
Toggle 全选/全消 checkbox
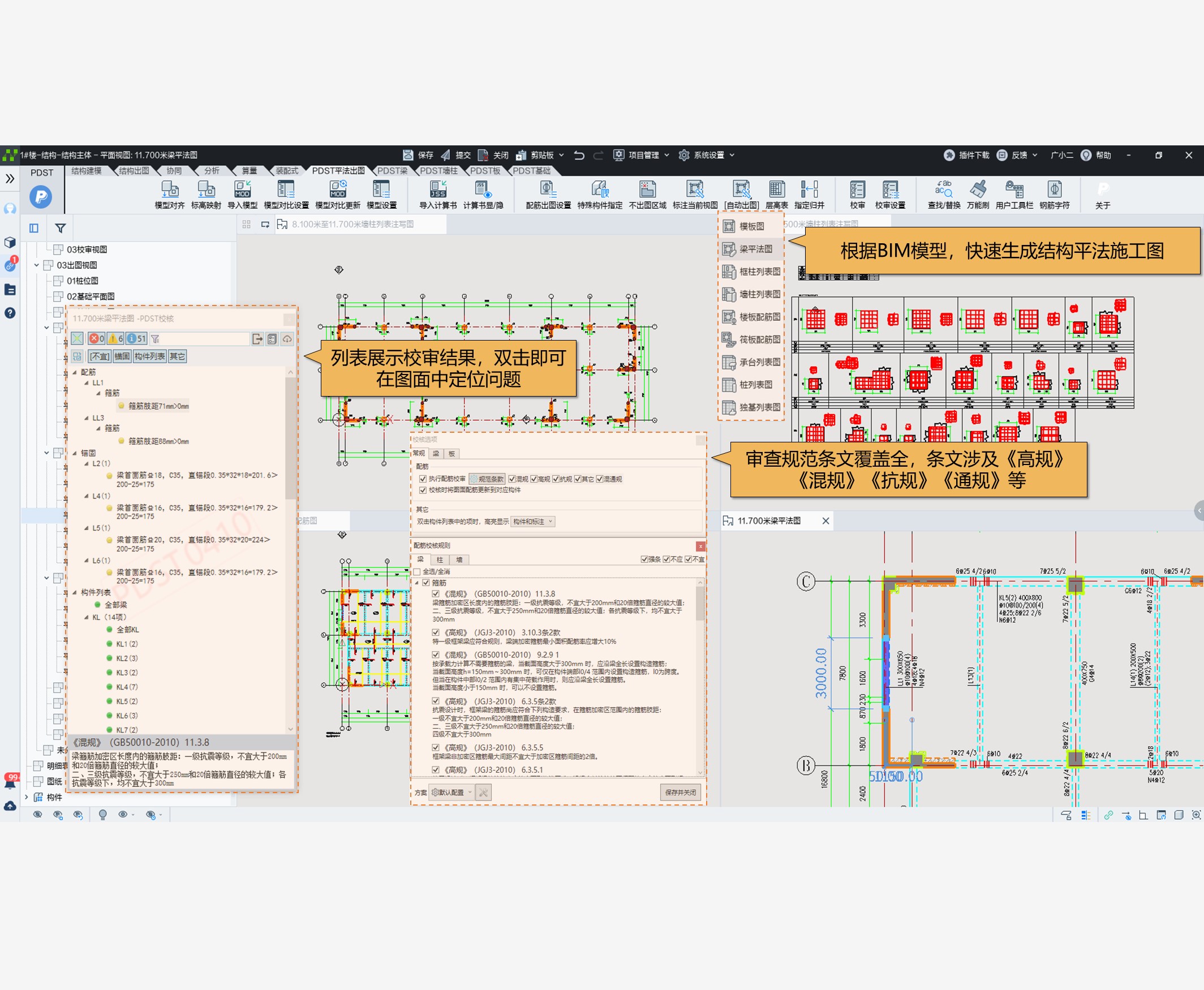click(417, 571)
